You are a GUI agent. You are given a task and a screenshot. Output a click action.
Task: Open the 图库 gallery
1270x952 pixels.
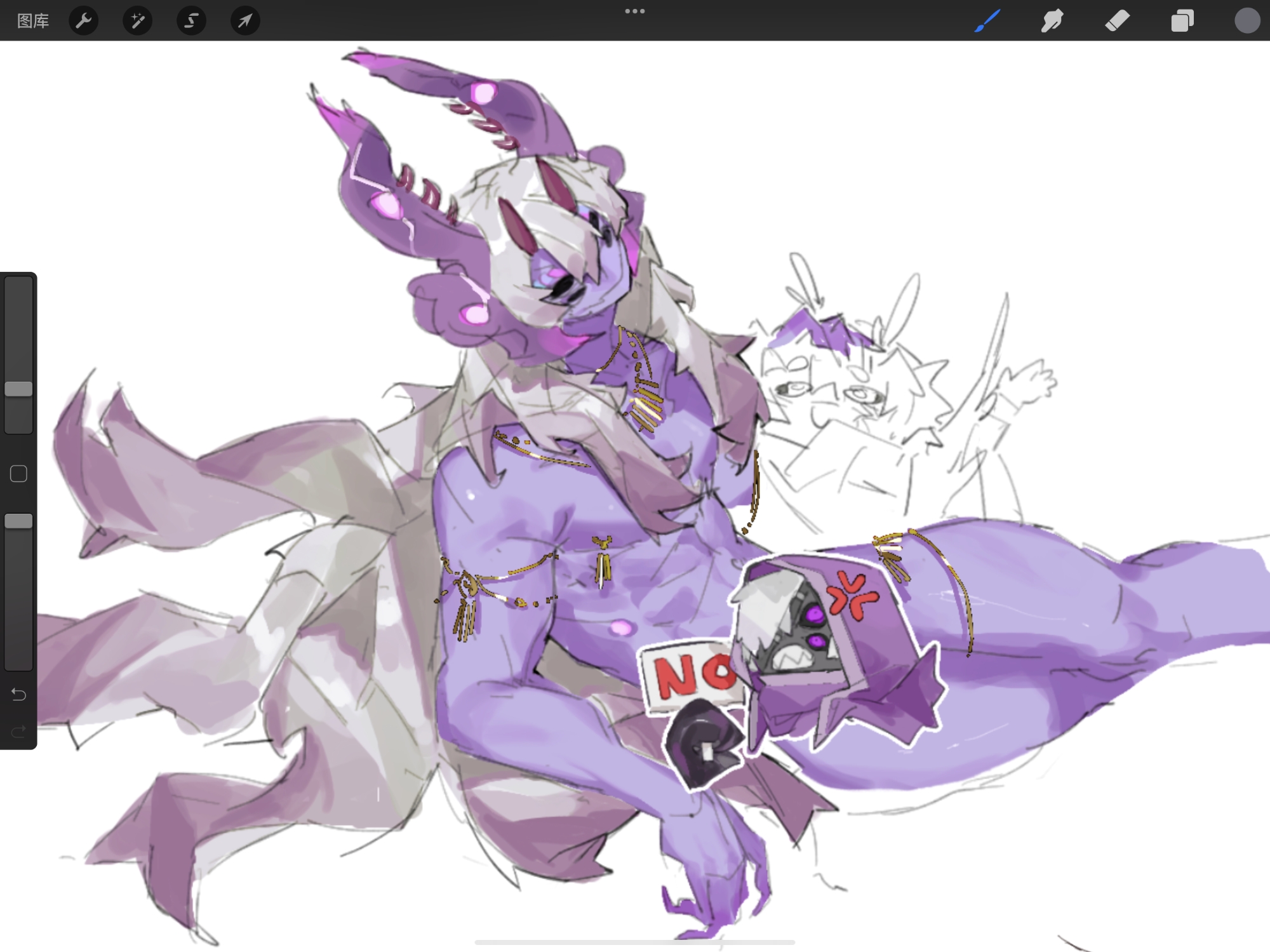pyautogui.click(x=33, y=21)
